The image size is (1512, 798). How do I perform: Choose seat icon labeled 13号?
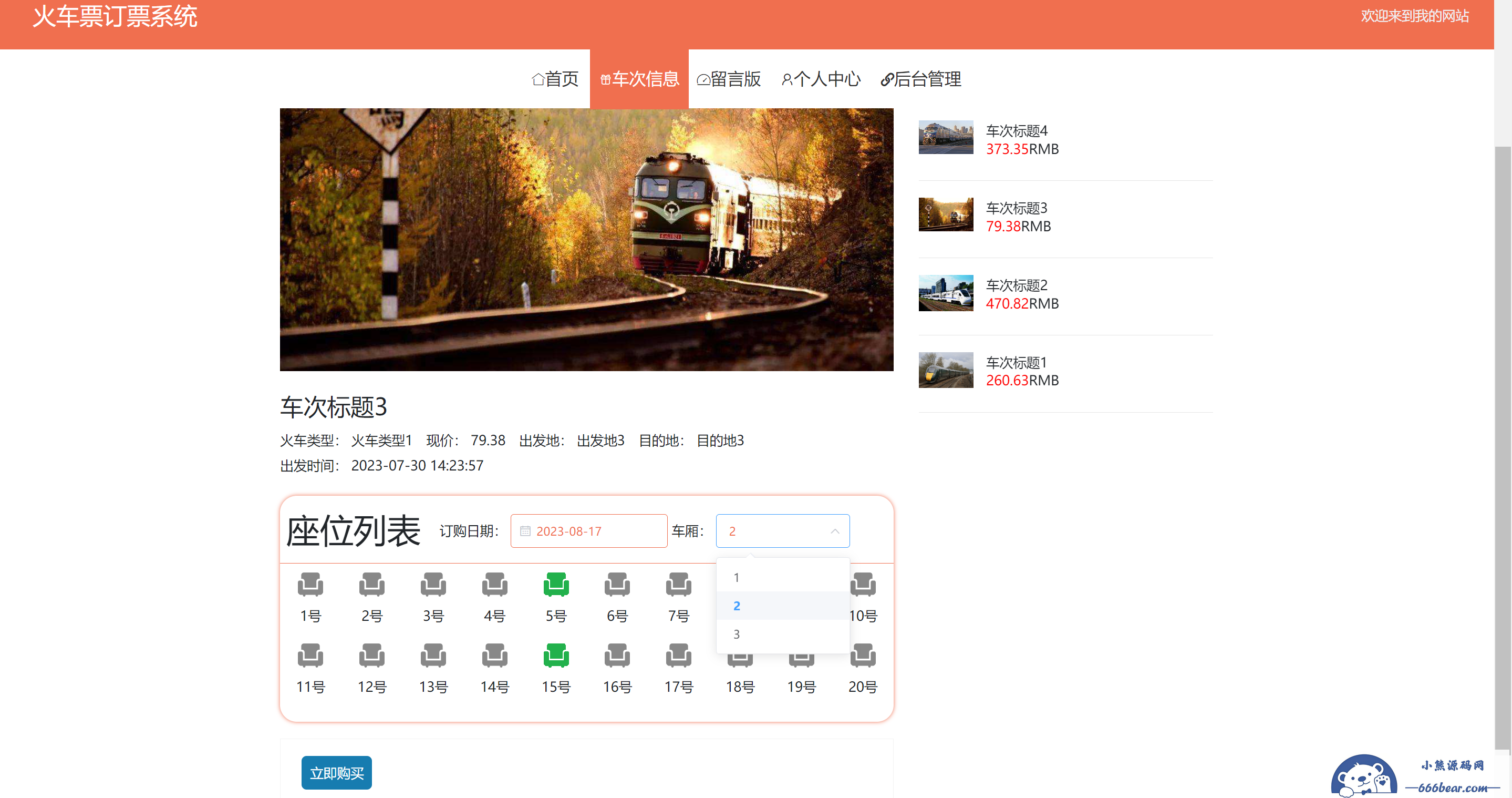point(432,656)
